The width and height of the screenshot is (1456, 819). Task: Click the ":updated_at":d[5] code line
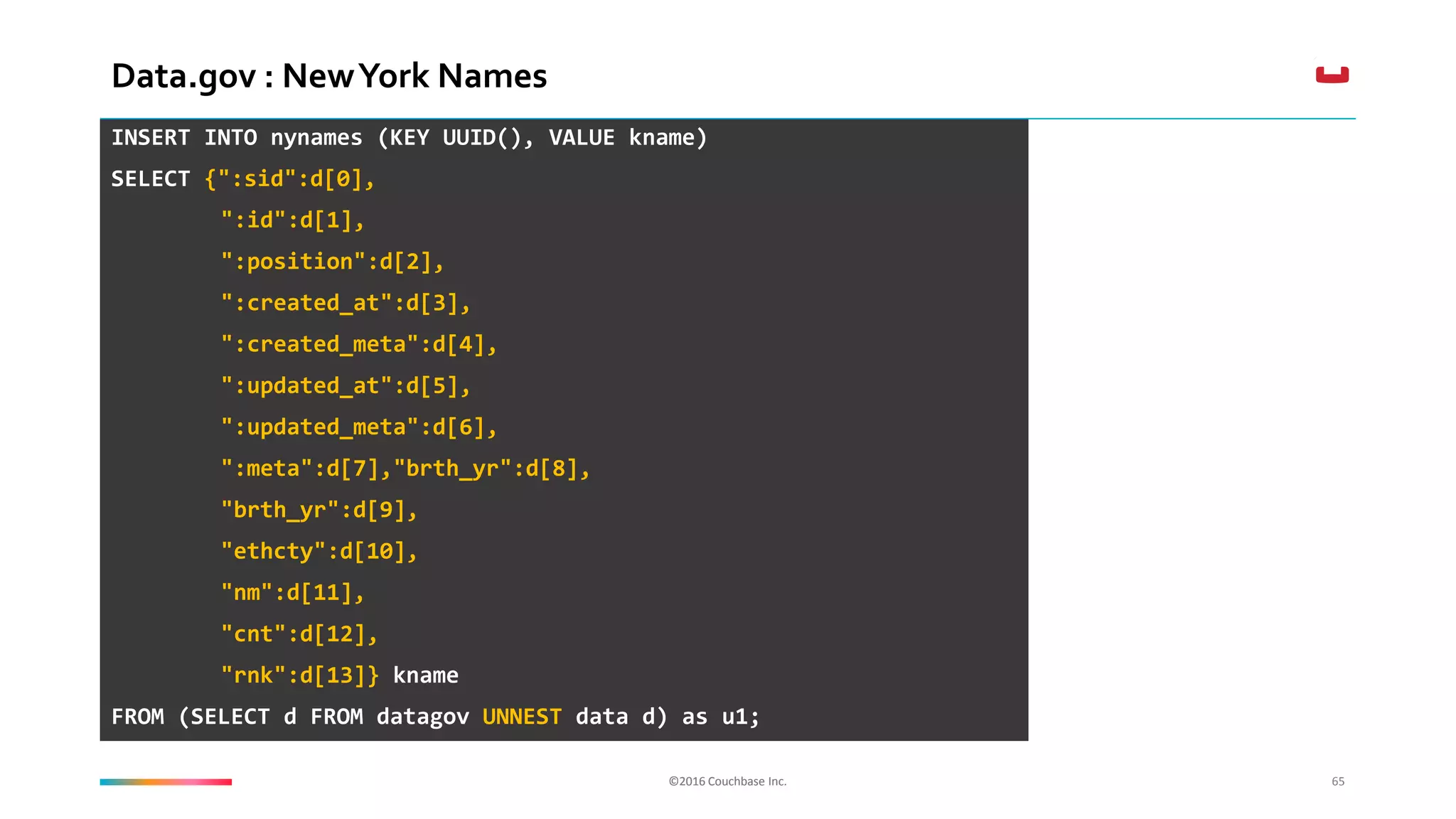tap(346, 385)
